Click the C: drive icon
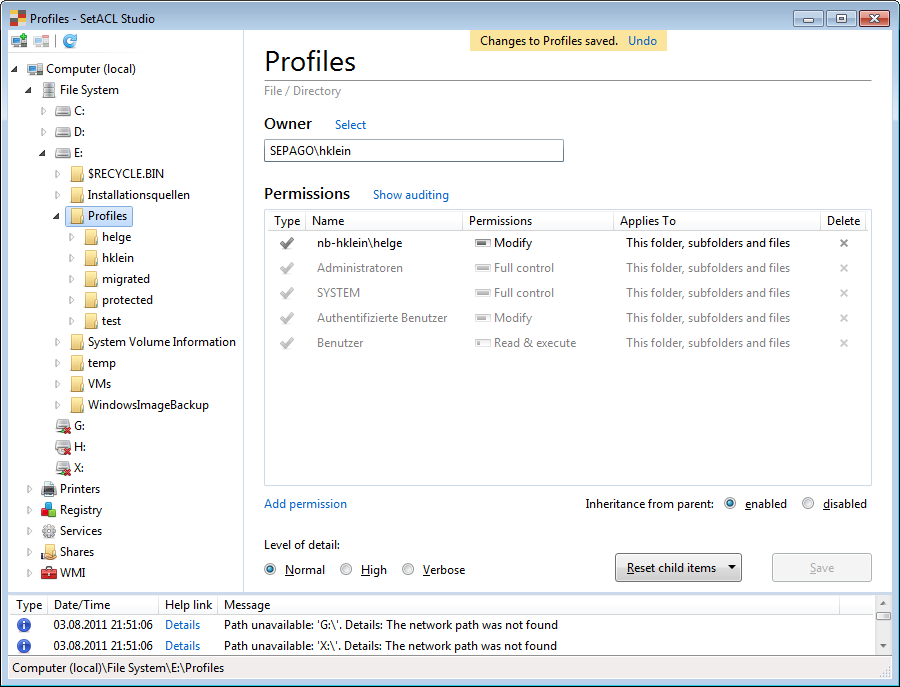This screenshot has width=900, height=687. pyautogui.click(x=63, y=111)
